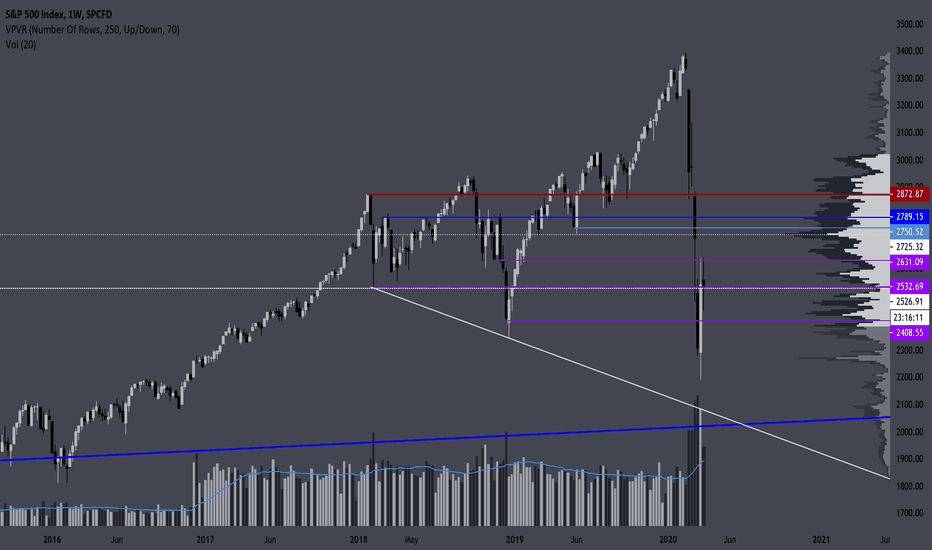Select the 2016 time axis label
Screen dimensions: 932x550
pyautogui.click(x=52, y=540)
